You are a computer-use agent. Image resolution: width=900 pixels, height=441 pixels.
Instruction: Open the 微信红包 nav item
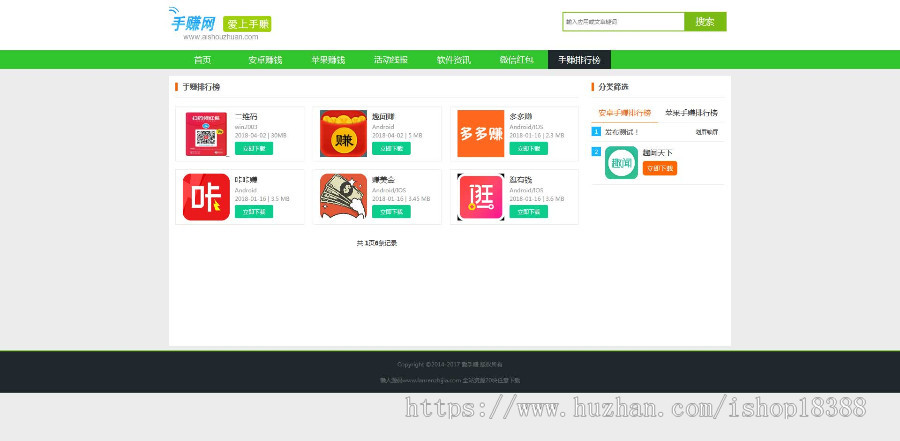click(x=517, y=60)
